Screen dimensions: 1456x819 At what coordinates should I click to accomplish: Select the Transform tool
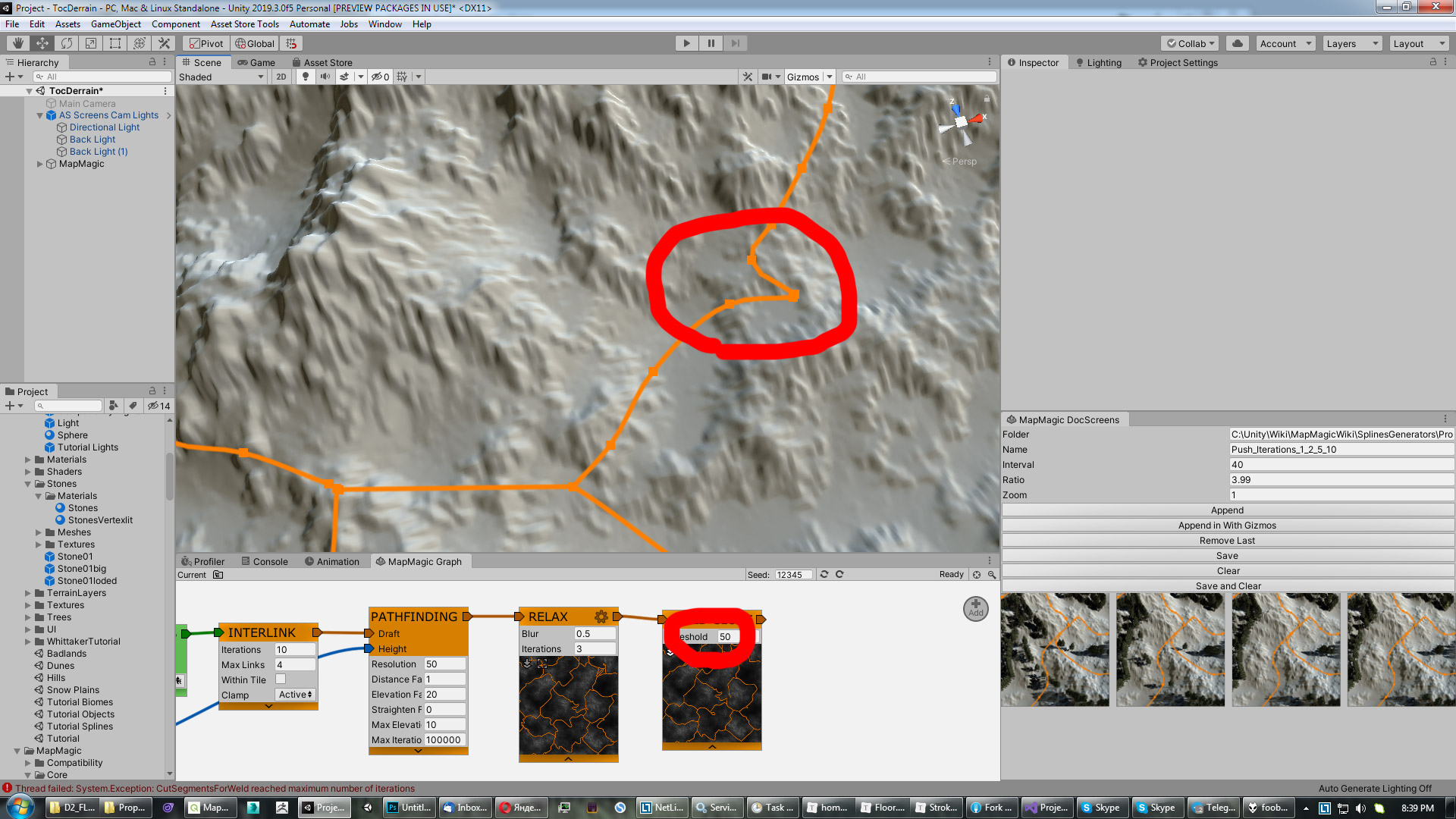[140, 43]
